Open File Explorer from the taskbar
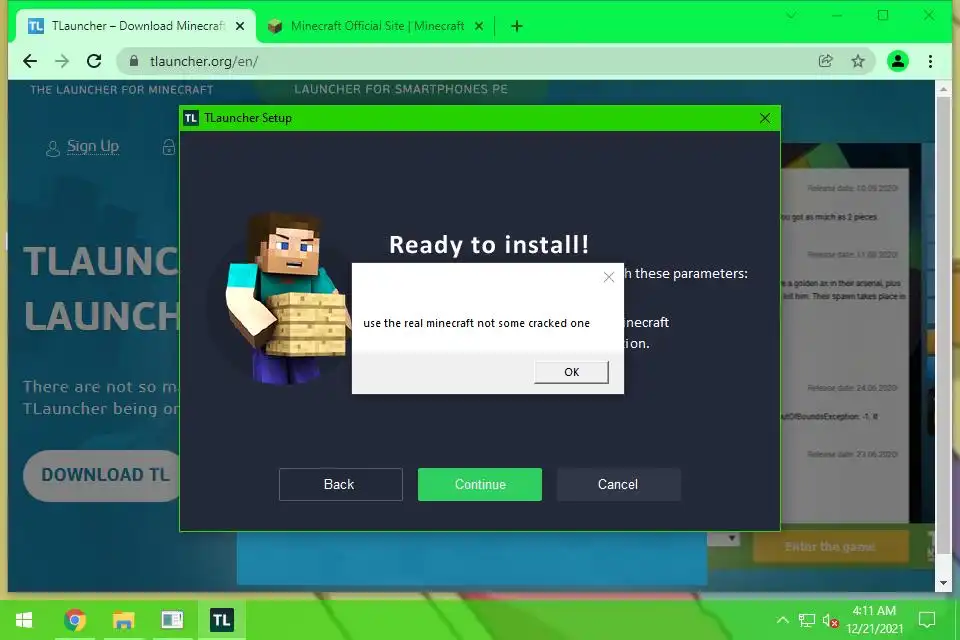Image resolution: width=960 pixels, height=640 pixels. (124, 620)
